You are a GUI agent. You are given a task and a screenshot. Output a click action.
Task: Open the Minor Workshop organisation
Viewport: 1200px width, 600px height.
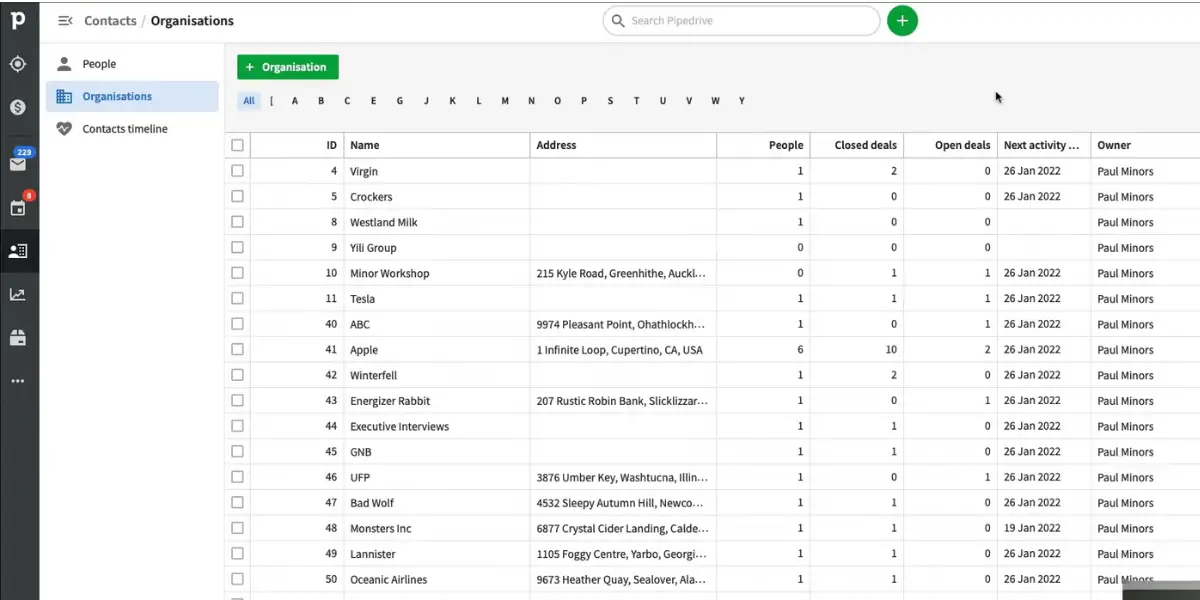(389, 273)
